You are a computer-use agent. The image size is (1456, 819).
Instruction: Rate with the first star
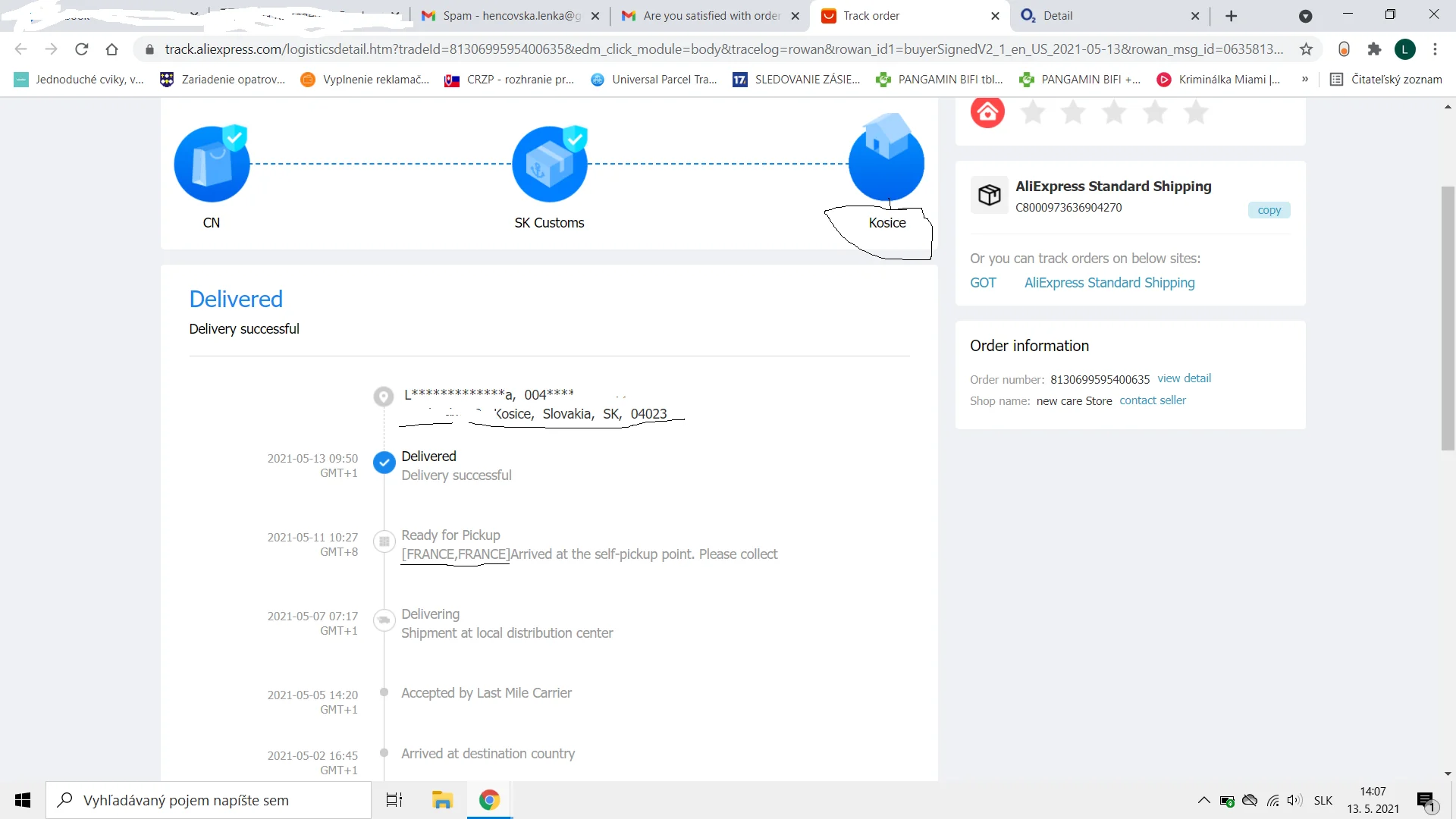click(x=1033, y=112)
